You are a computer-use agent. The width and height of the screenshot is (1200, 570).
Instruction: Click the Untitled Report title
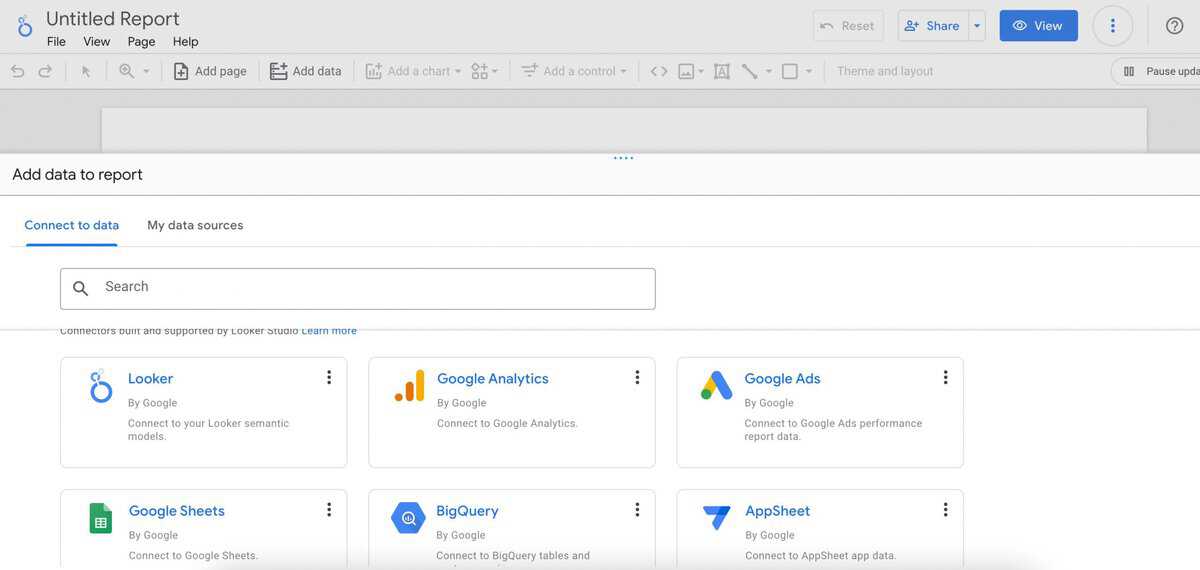pyautogui.click(x=113, y=18)
